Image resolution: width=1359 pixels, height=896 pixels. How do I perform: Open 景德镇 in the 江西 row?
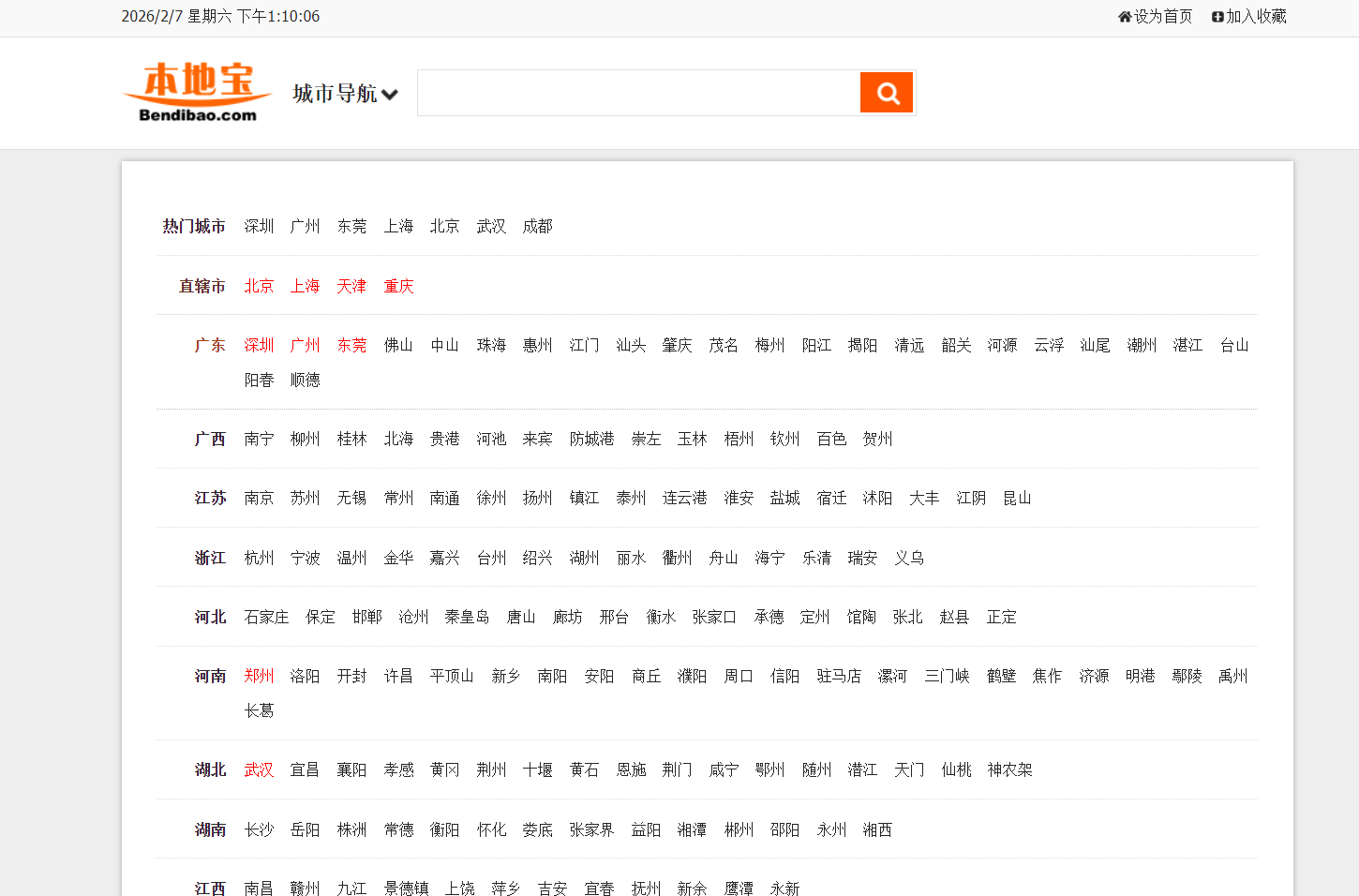click(x=406, y=888)
